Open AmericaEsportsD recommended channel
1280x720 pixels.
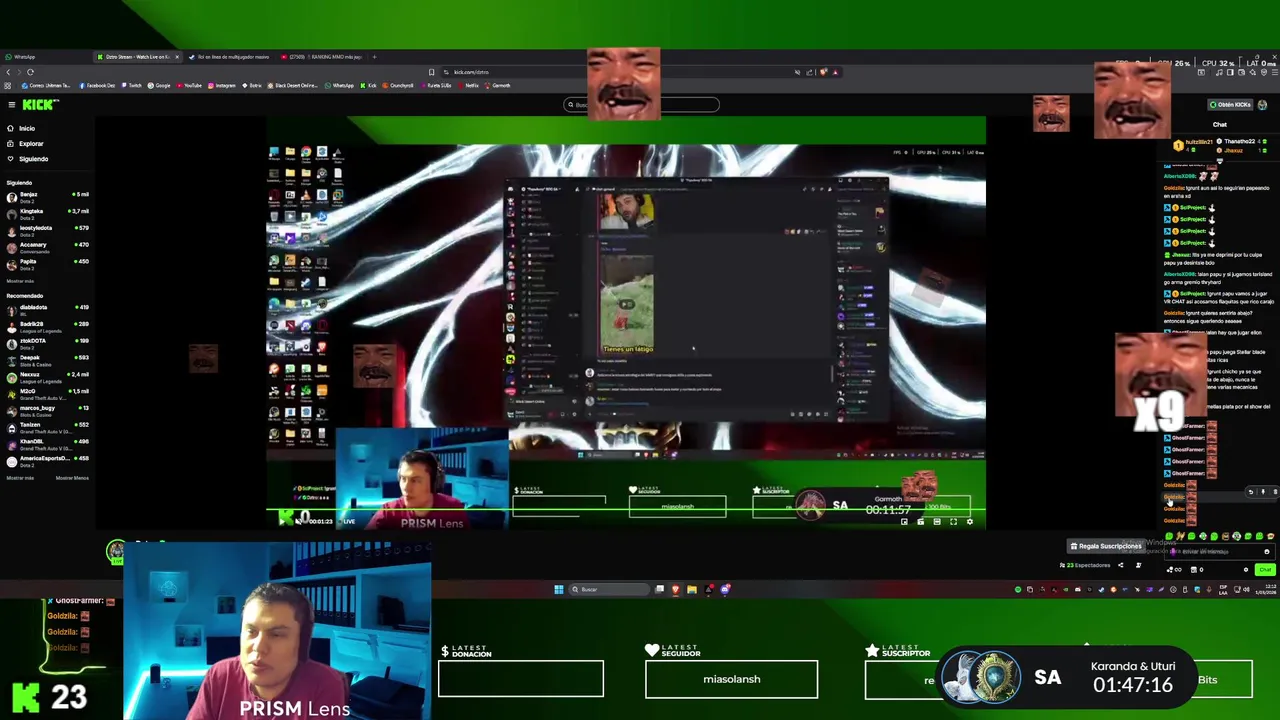[x=47, y=460]
